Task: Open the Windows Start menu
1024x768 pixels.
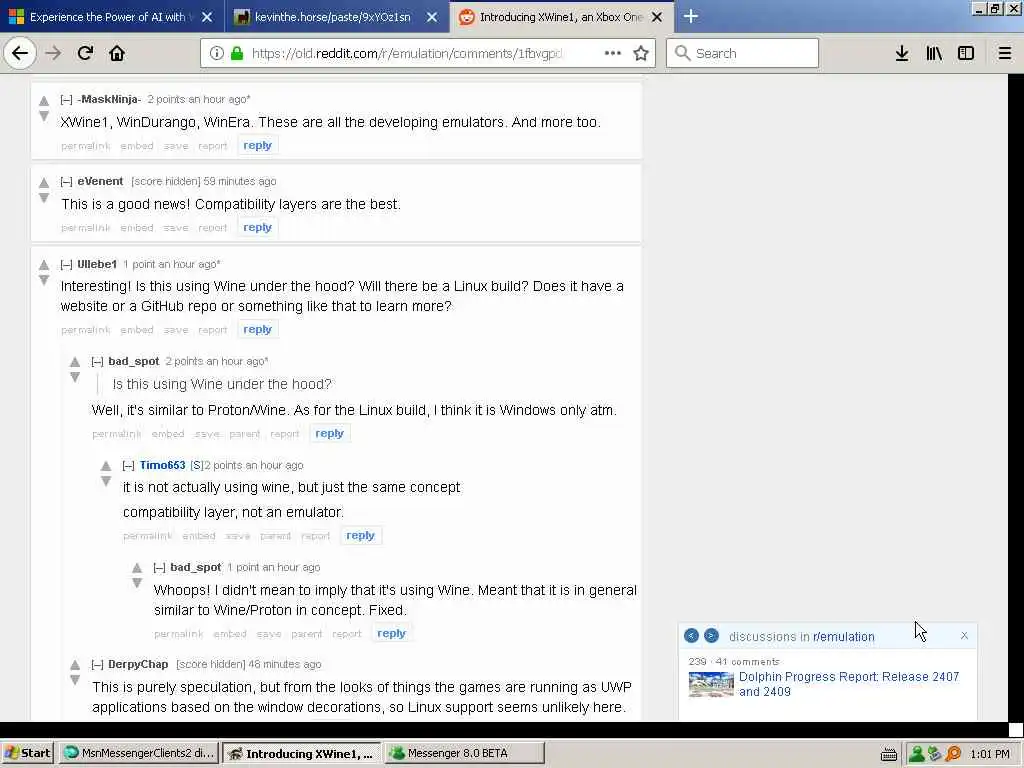Action: 27,753
